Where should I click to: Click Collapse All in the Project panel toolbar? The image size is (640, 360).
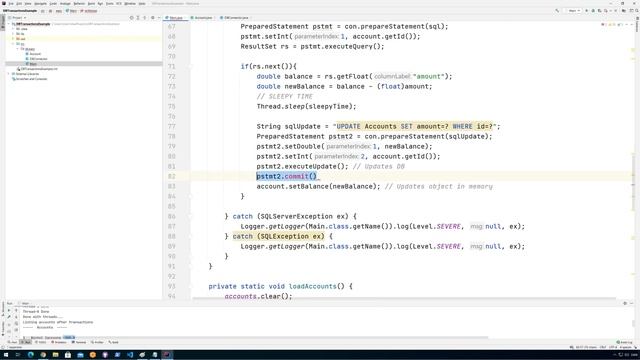coord(144,18)
